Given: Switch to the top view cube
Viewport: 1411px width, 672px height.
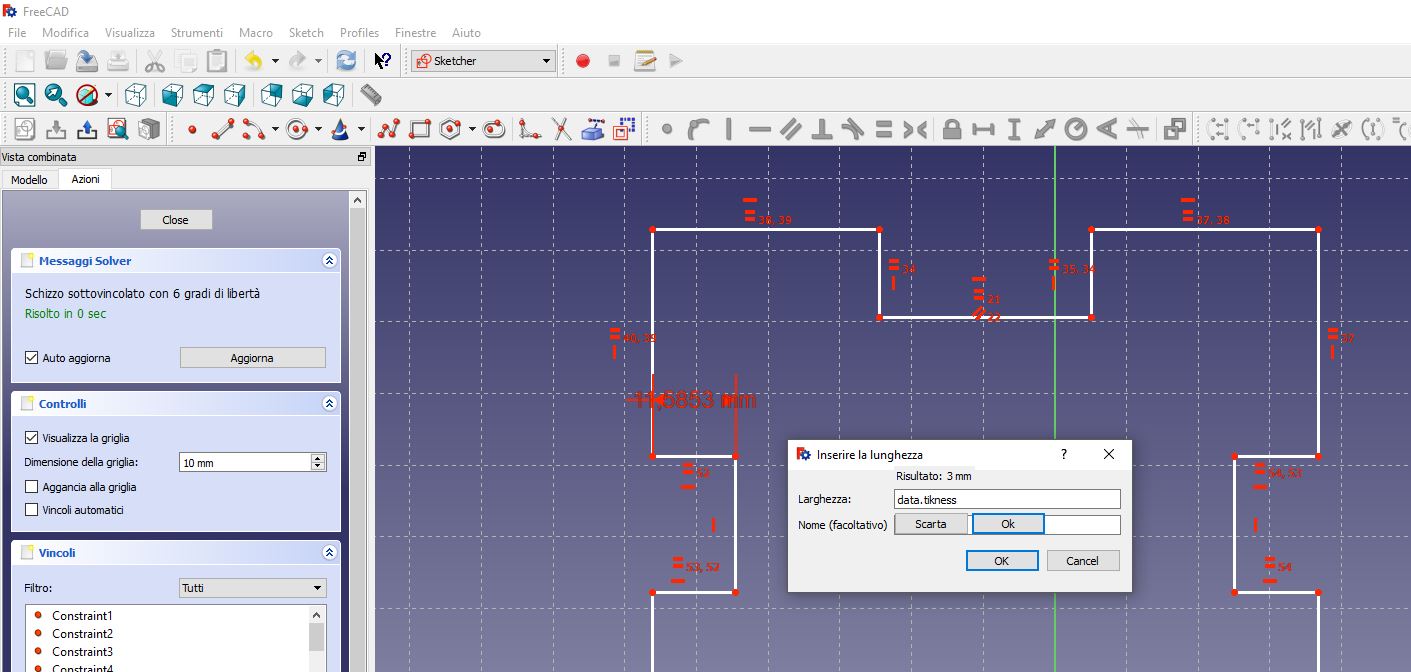Looking at the screenshot, I should coord(203,95).
